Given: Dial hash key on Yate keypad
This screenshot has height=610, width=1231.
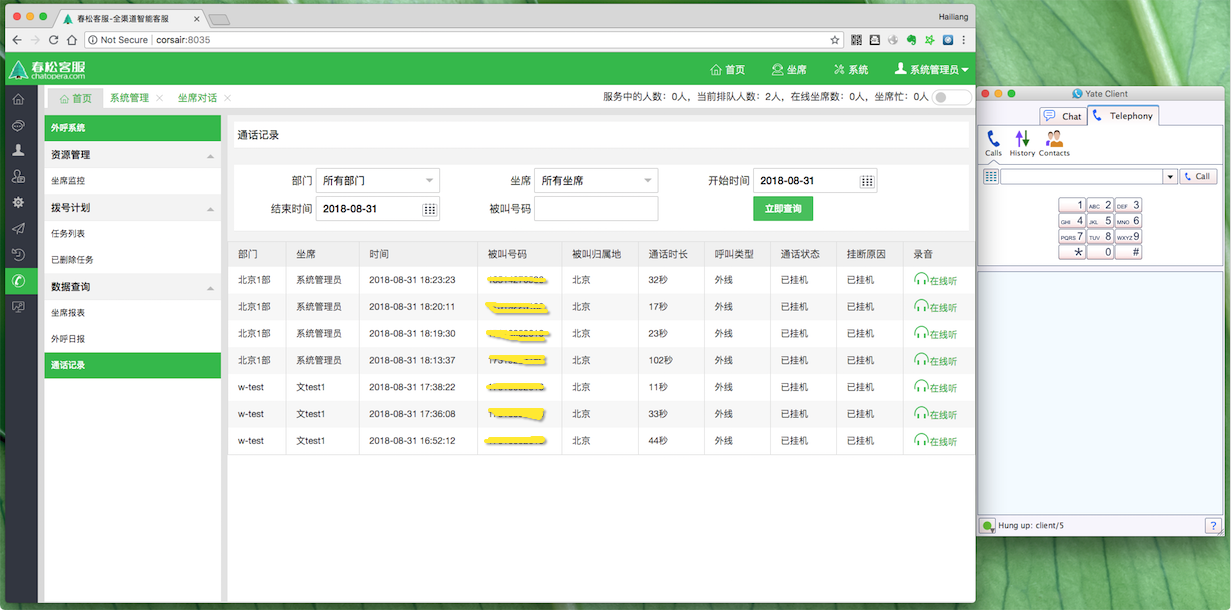Looking at the screenshot, I should point(1129,252).
